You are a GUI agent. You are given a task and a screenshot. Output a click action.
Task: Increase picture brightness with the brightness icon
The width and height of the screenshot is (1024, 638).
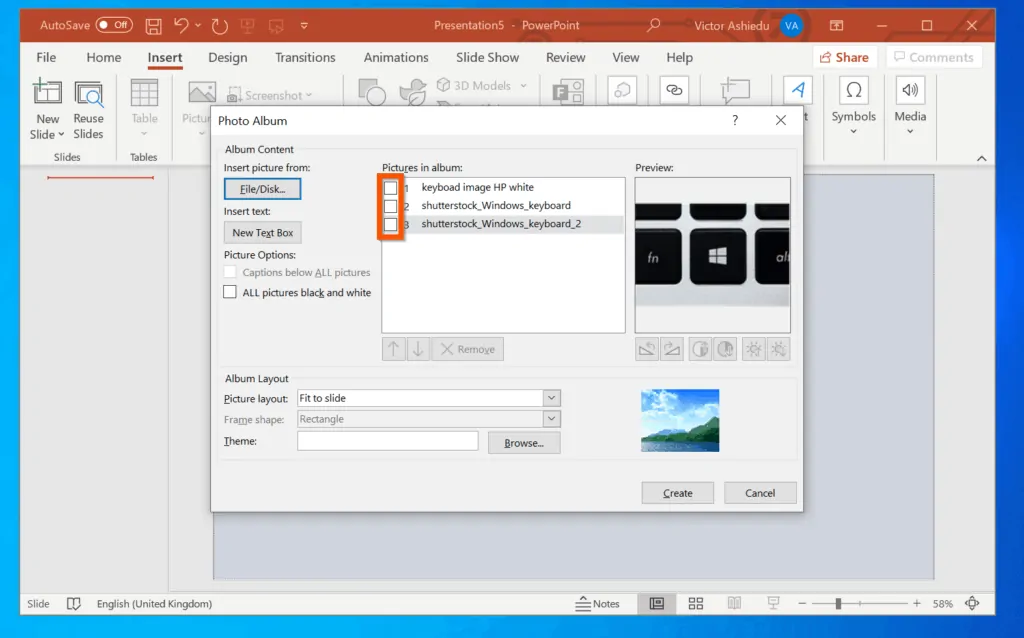754,348
